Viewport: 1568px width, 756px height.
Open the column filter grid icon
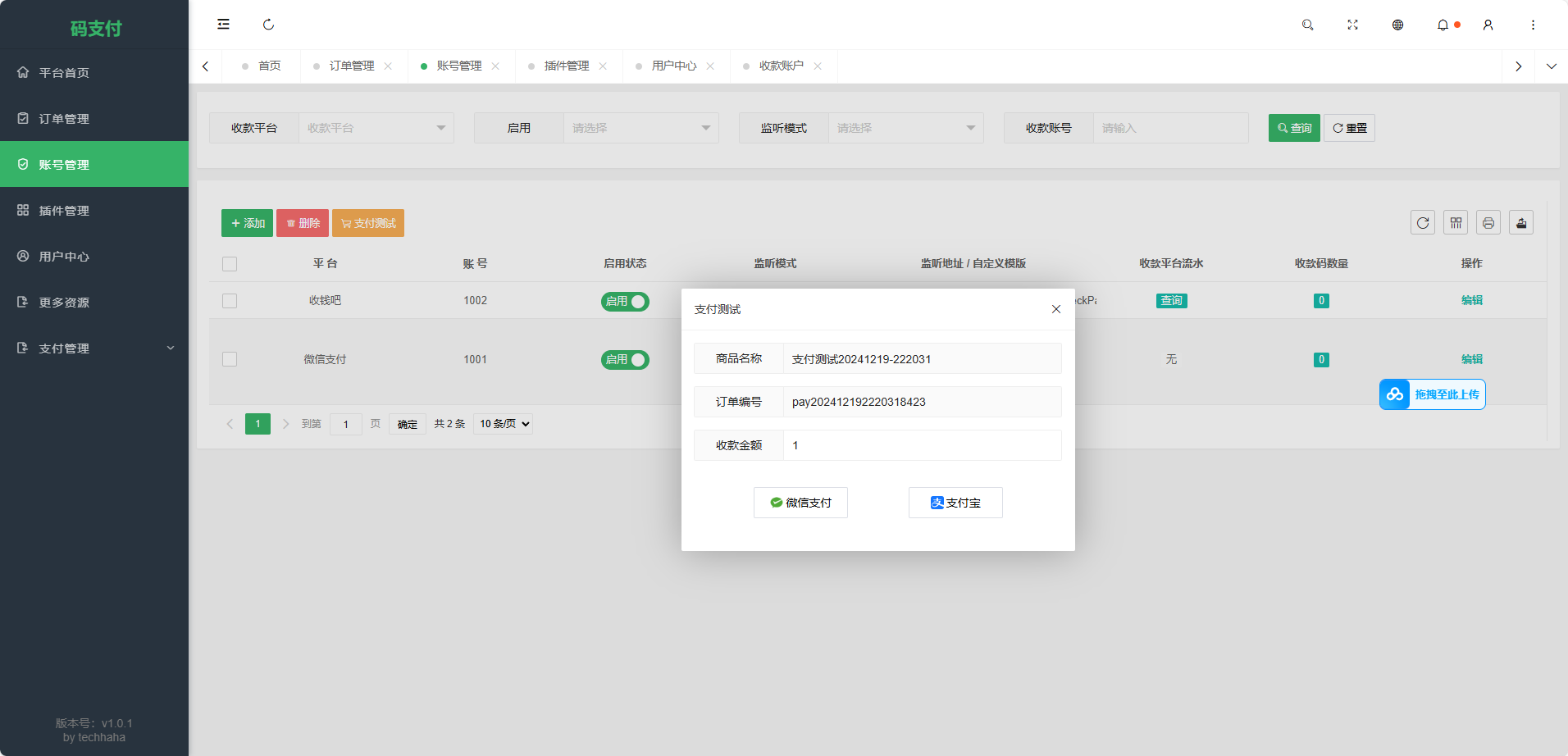click(x=1456, y=222)
